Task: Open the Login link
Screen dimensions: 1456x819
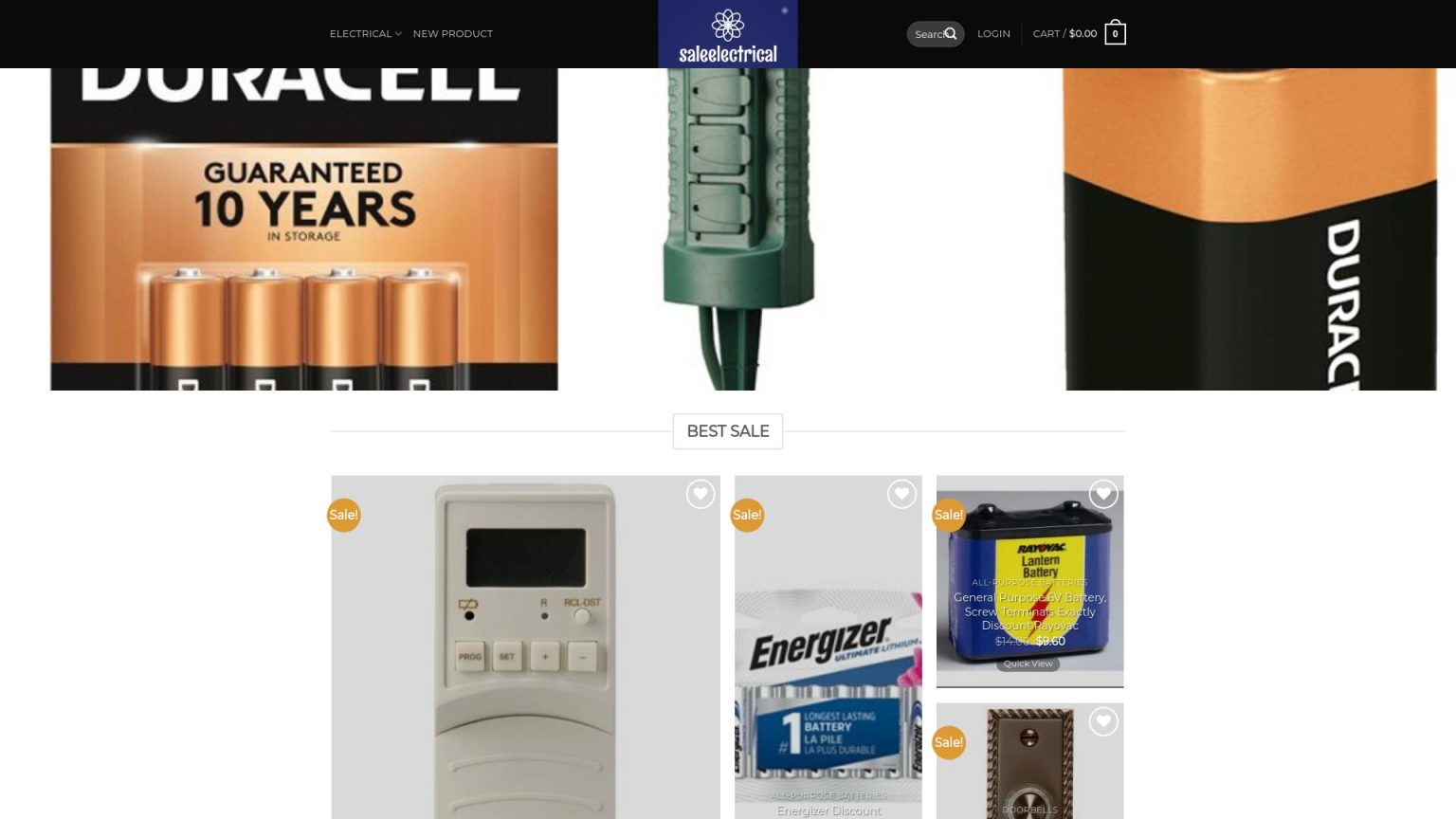Action: (993, 34)
